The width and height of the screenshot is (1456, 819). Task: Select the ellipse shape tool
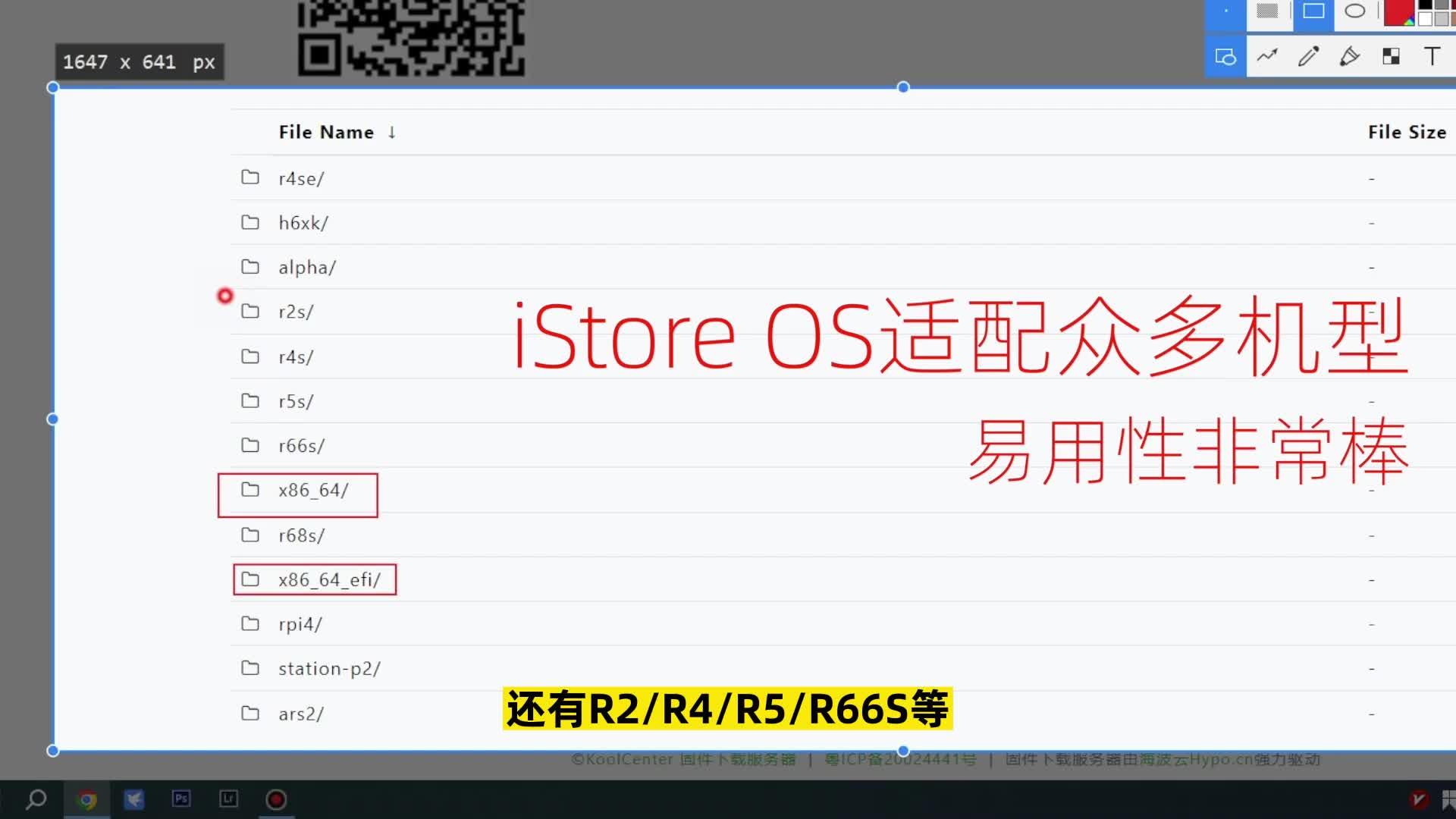pyautogui.click(x=1356, y=11)
